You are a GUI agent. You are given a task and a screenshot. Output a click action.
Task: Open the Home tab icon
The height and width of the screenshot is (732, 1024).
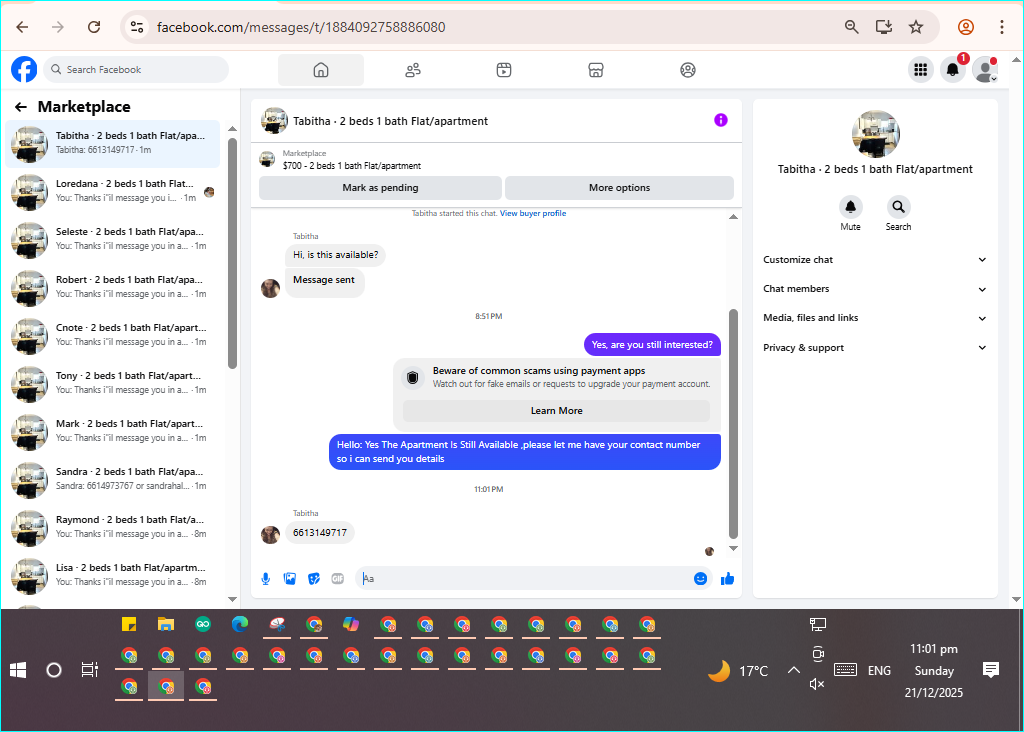[321, 70]
